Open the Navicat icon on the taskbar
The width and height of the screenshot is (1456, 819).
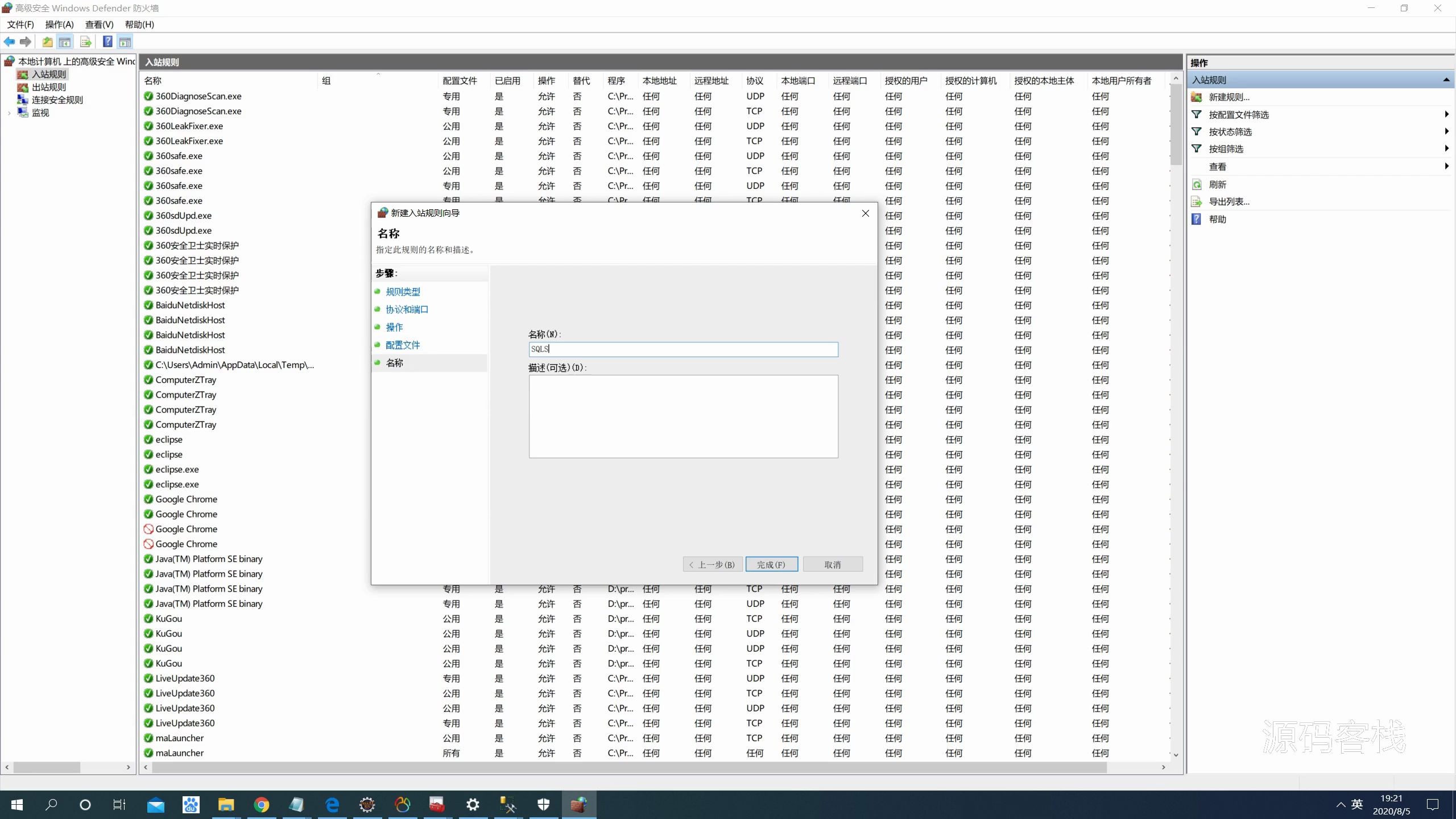point(402,805)
